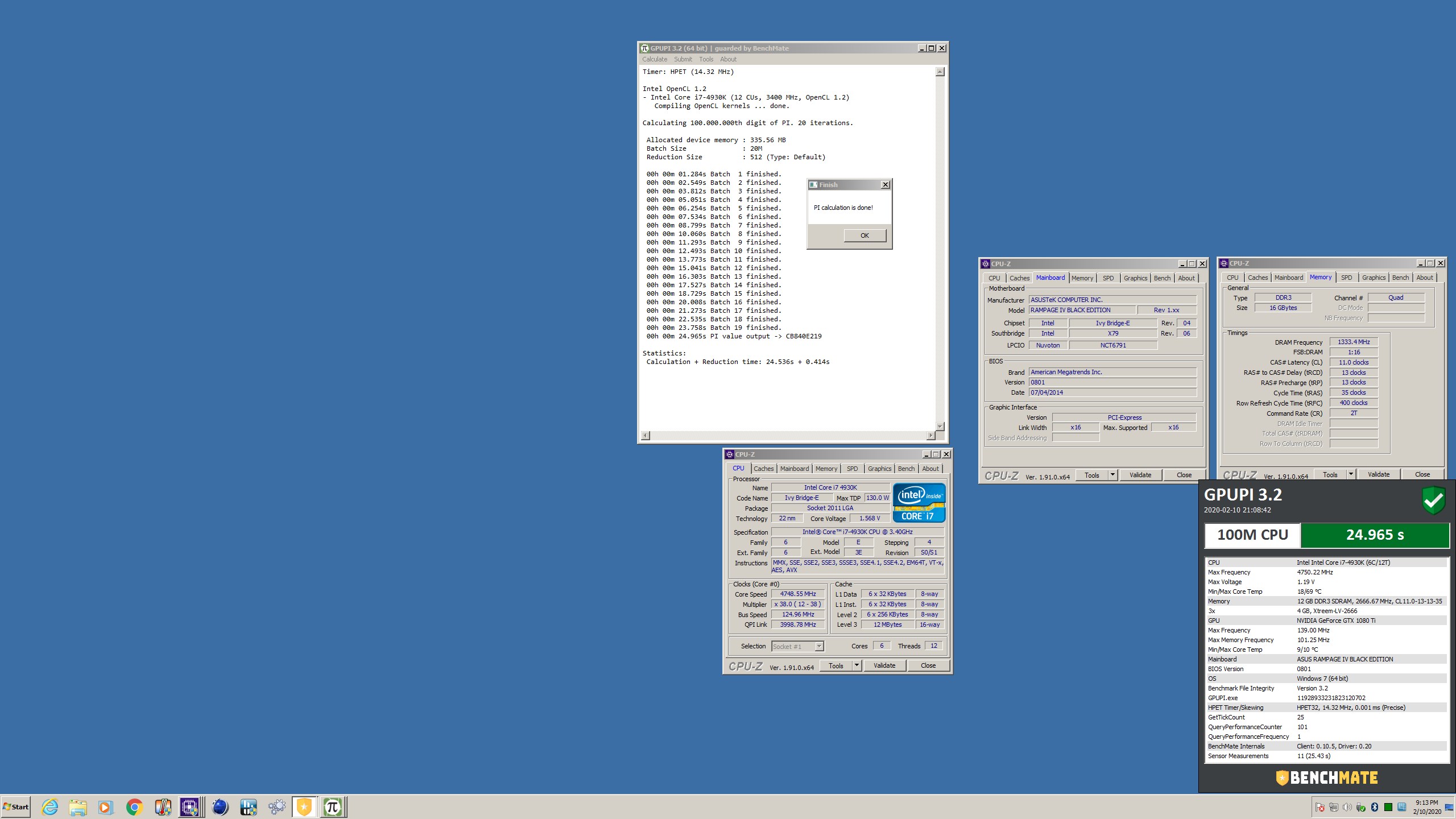The image size is (1456, 819).
Task: Open the Calculate menu in GPUPI
Action: click(655, 59)
